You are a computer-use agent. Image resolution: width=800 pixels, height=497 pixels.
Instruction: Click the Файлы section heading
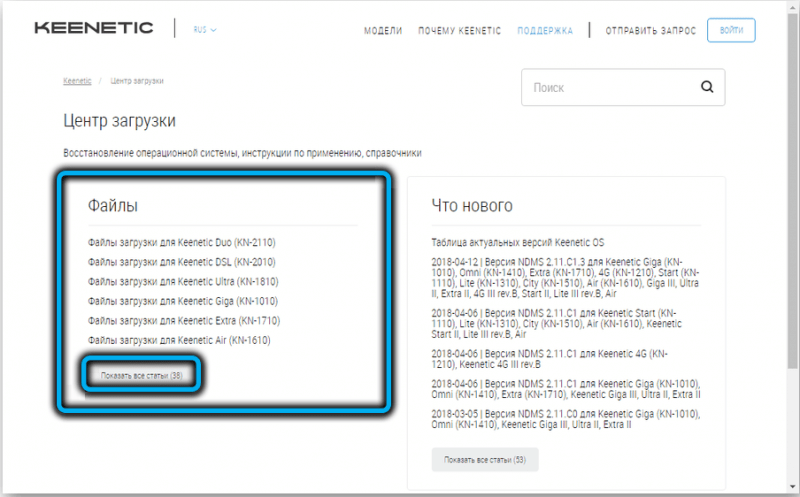coord(113,205)
